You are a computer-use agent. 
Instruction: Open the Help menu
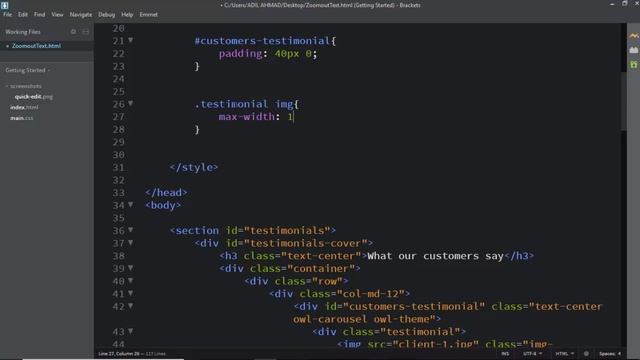[x=127, y=14]
